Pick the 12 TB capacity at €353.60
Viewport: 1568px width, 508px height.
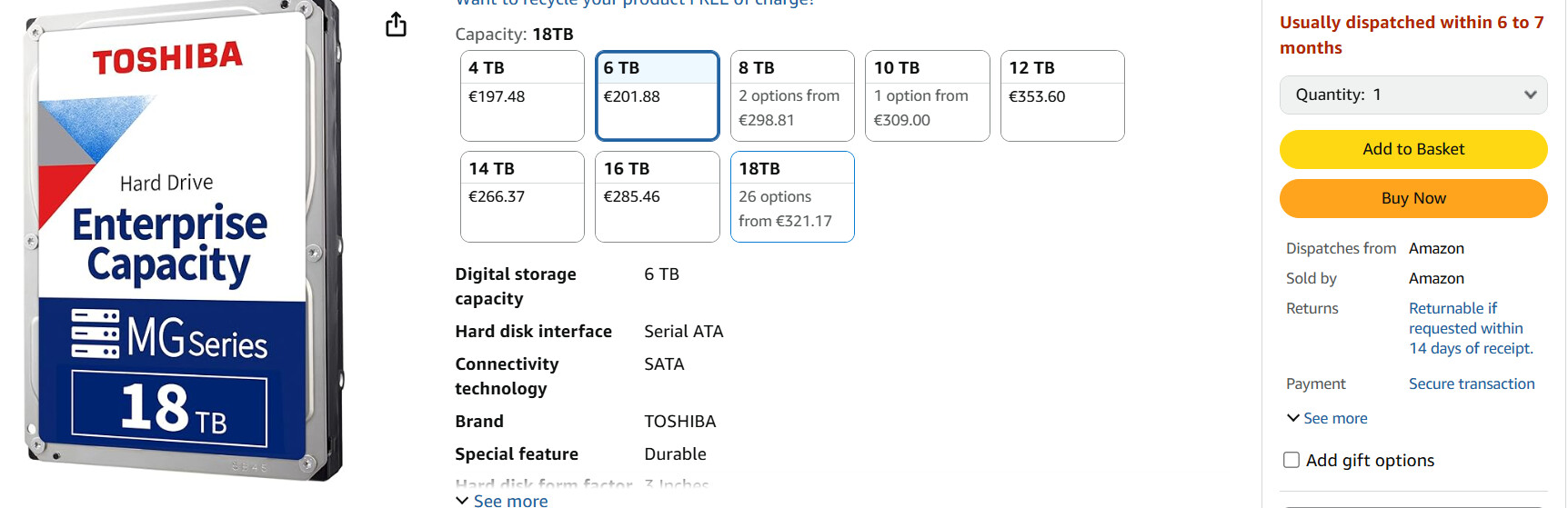click(1062, 95)
